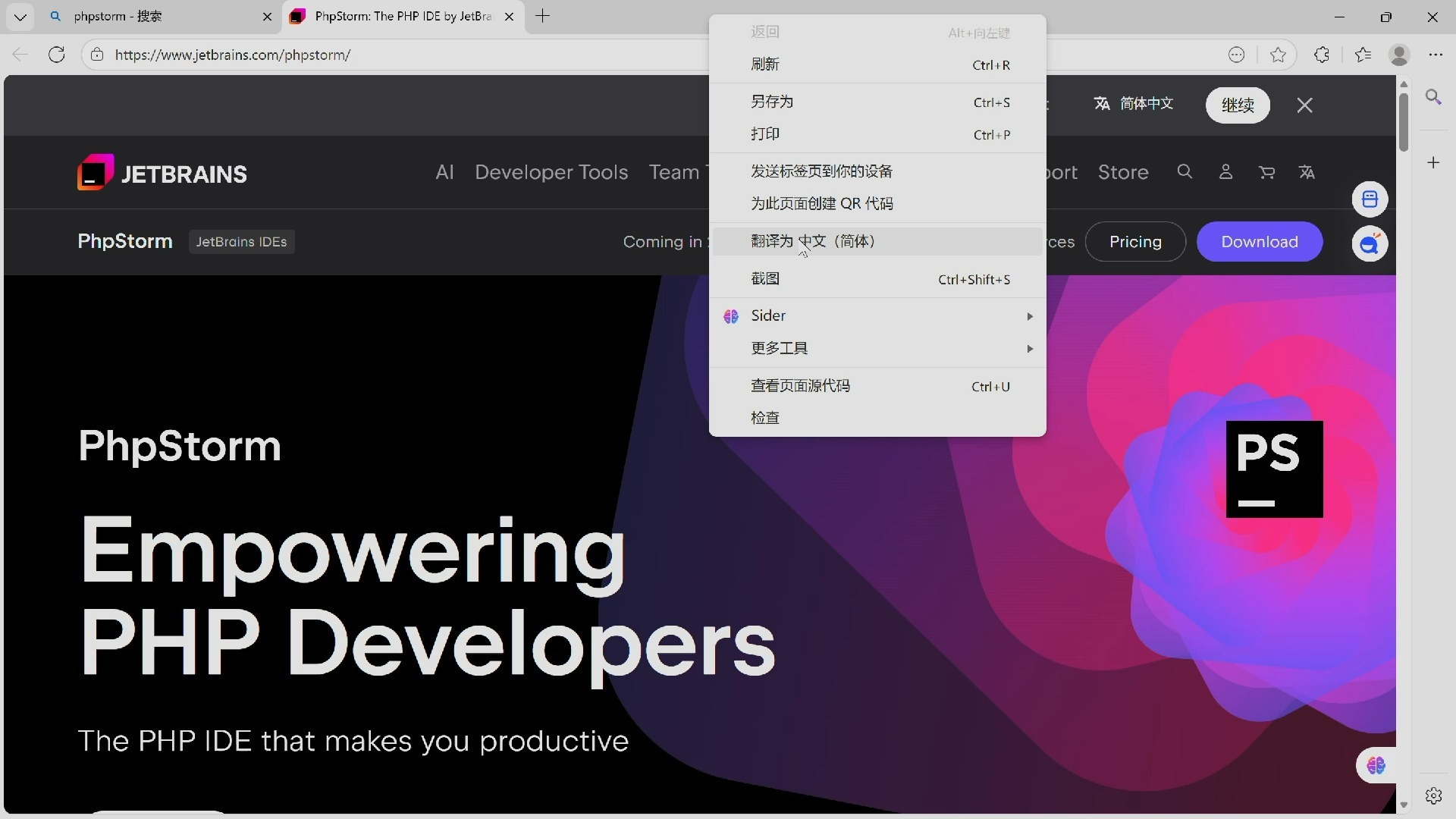Click the smiley feedback icon in address bar
Screen dimensions: 1456x819
pos(1237,55)
